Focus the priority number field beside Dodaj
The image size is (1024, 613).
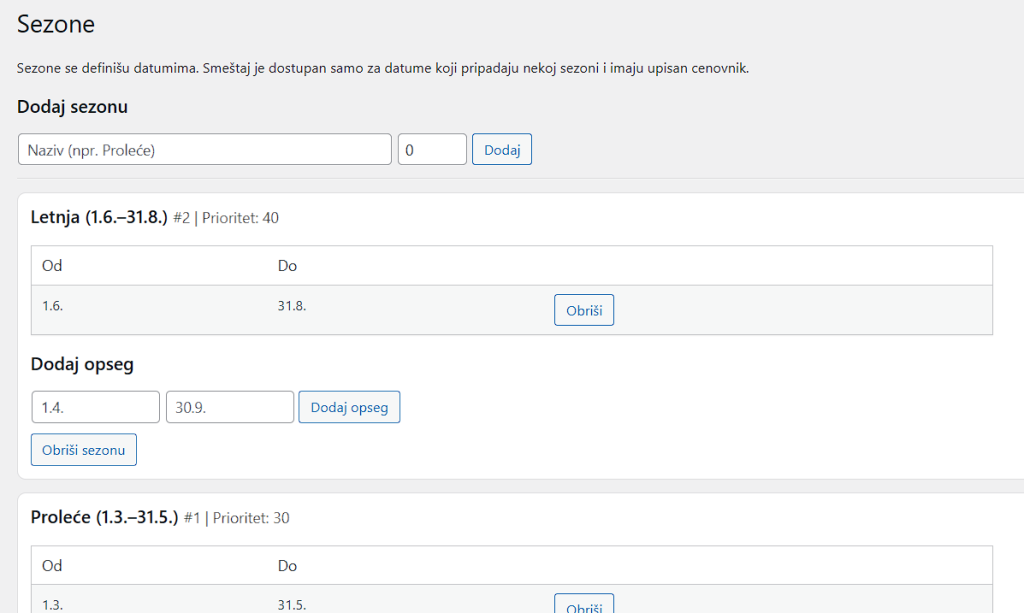(432, 150)
